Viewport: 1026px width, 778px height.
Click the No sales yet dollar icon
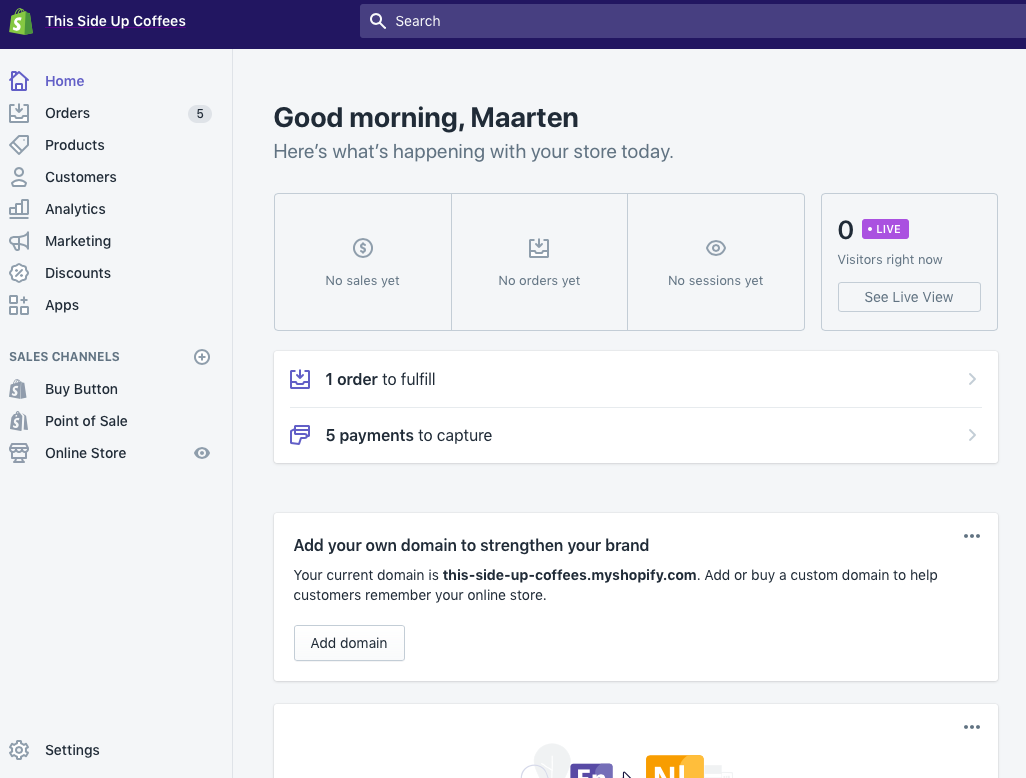pos(363,248)
